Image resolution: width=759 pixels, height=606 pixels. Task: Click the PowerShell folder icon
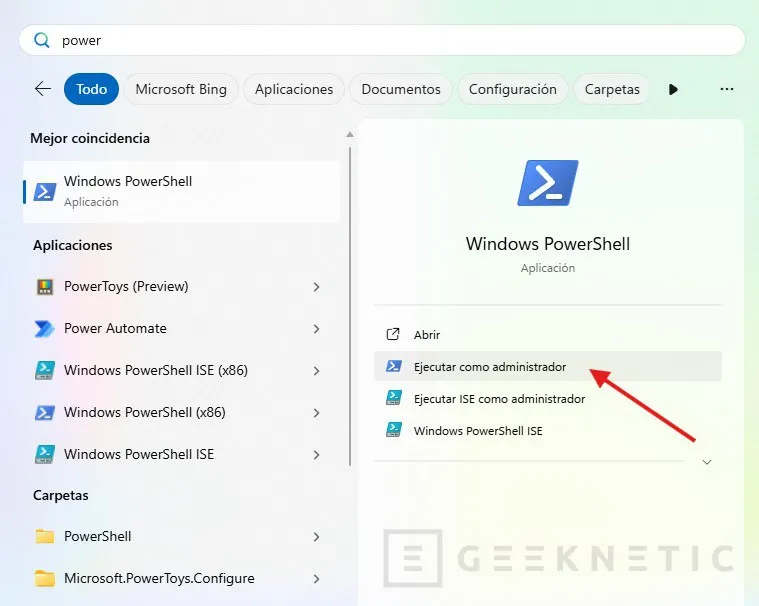click(45, 536)
